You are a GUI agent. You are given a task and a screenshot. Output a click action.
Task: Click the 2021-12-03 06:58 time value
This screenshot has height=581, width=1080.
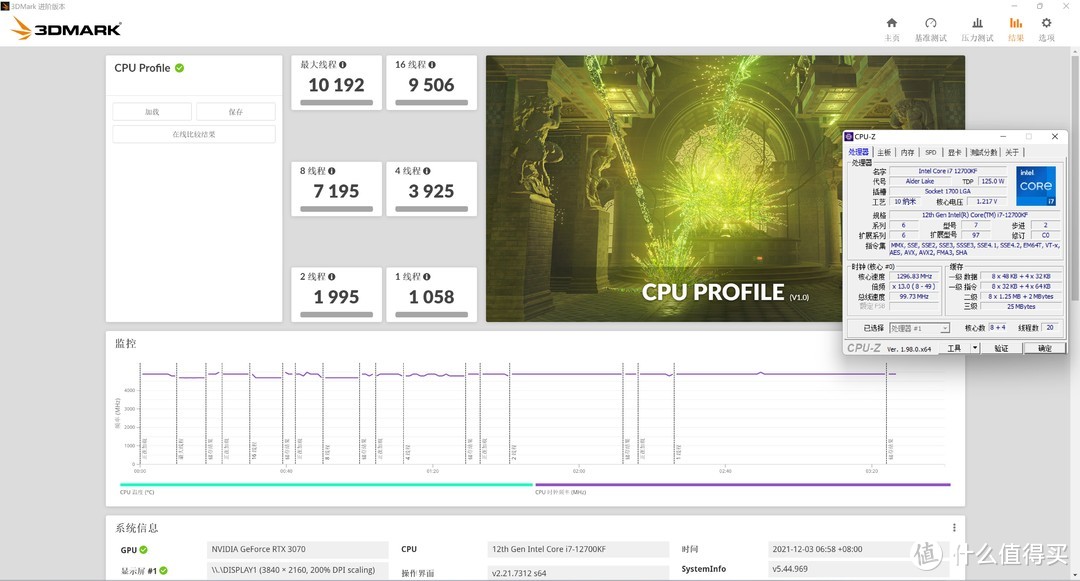(859, 549)
